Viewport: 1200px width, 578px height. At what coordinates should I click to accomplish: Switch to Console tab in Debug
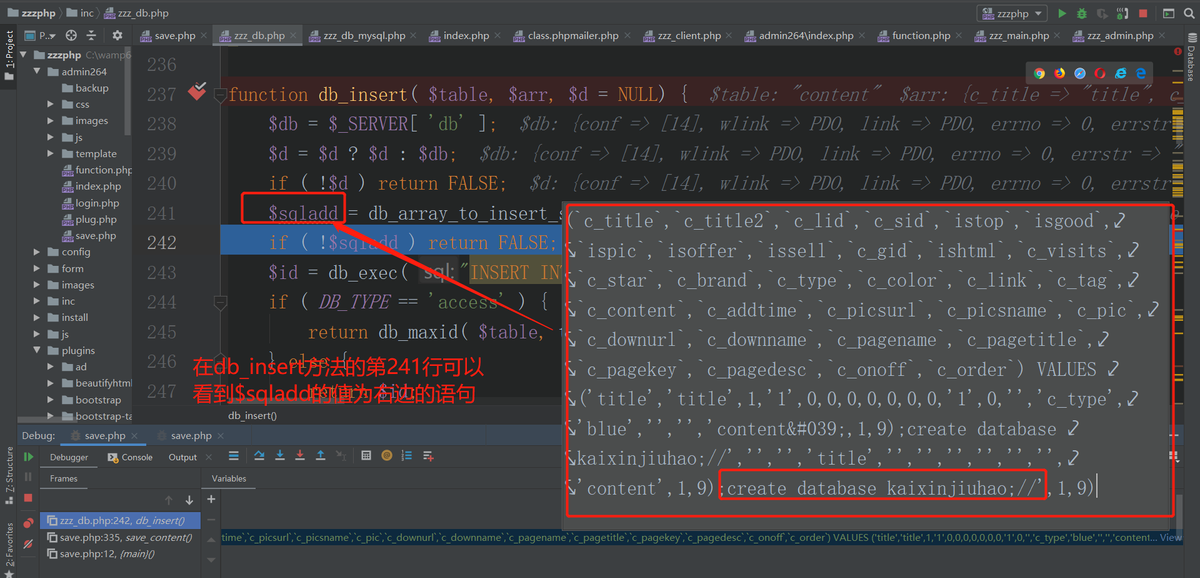point(130,457)
